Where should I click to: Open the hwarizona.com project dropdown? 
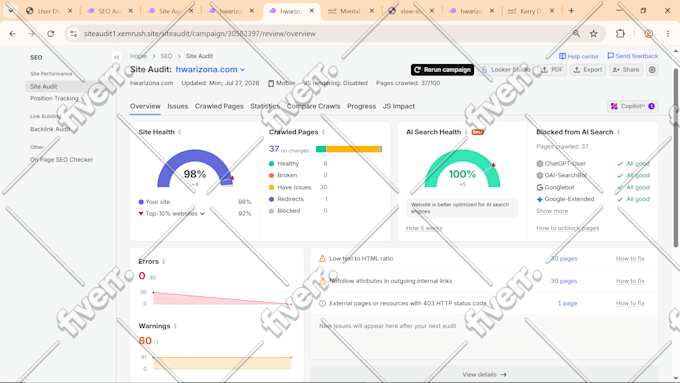point(210,69)
